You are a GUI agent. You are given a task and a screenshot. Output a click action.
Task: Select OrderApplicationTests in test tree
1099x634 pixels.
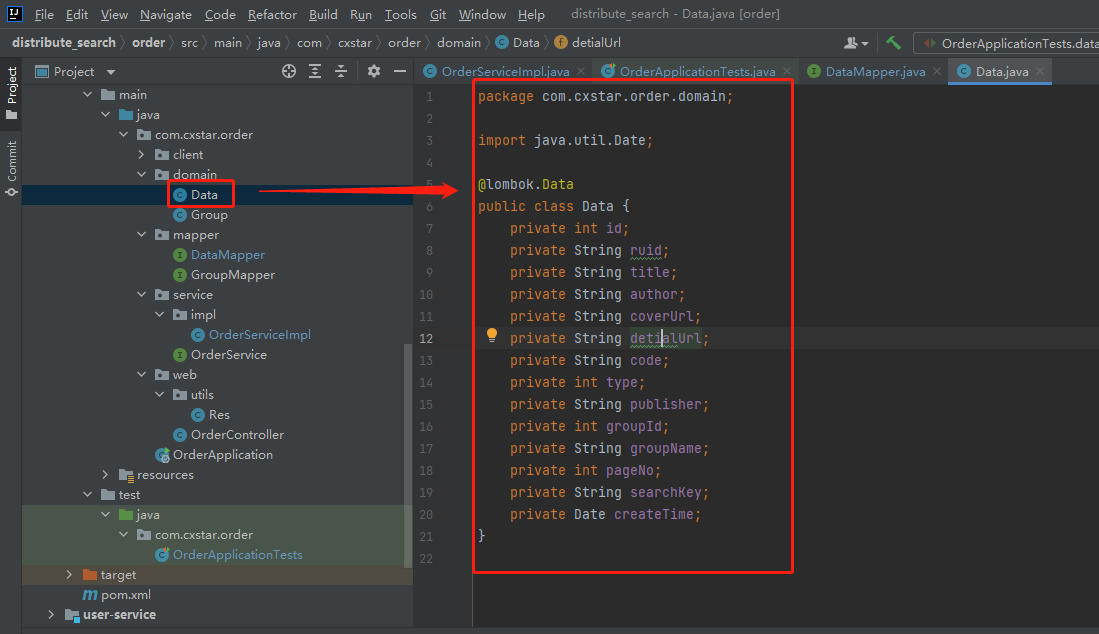coord(238,555)
